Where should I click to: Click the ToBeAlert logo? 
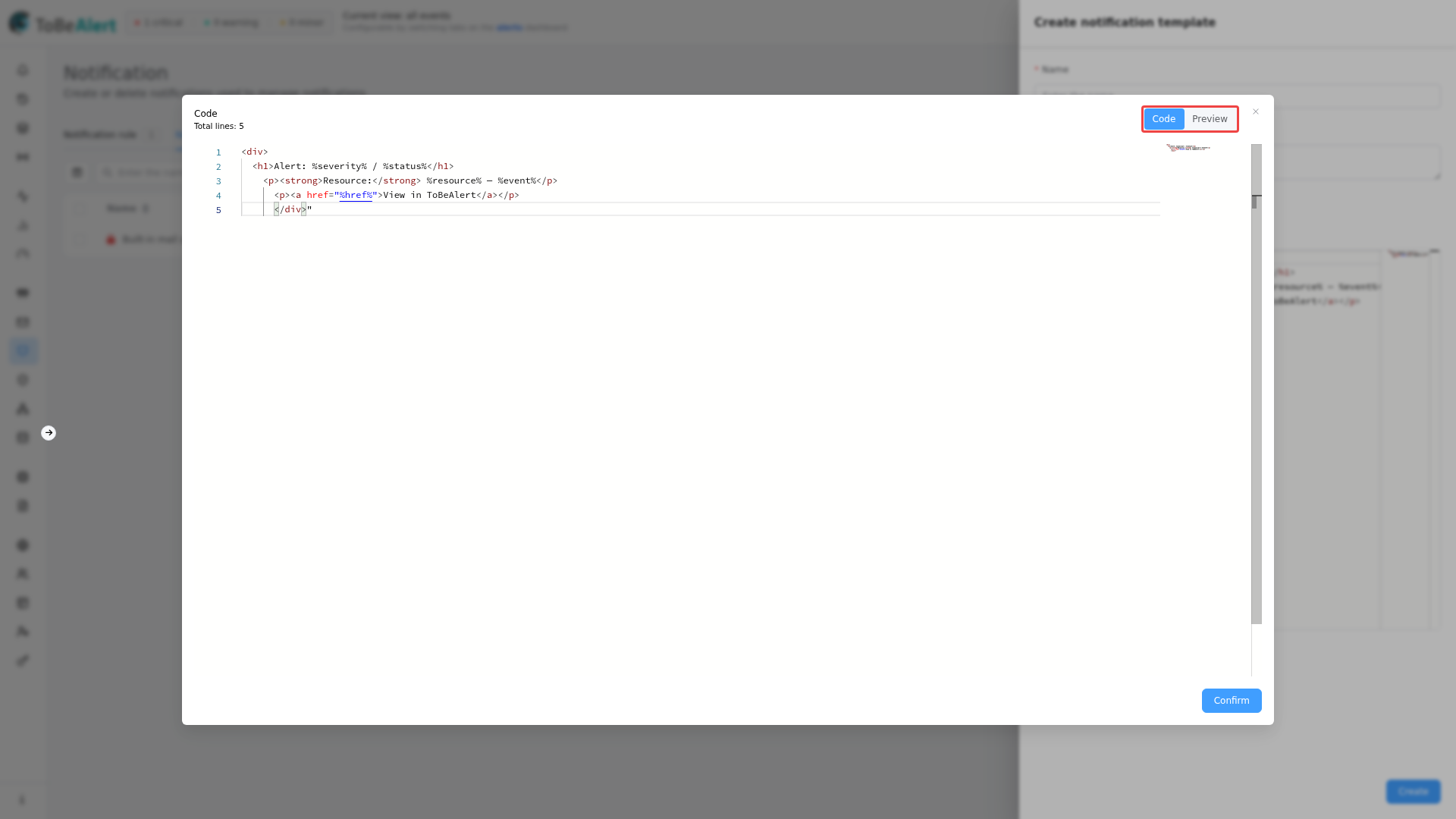point(63,23)
